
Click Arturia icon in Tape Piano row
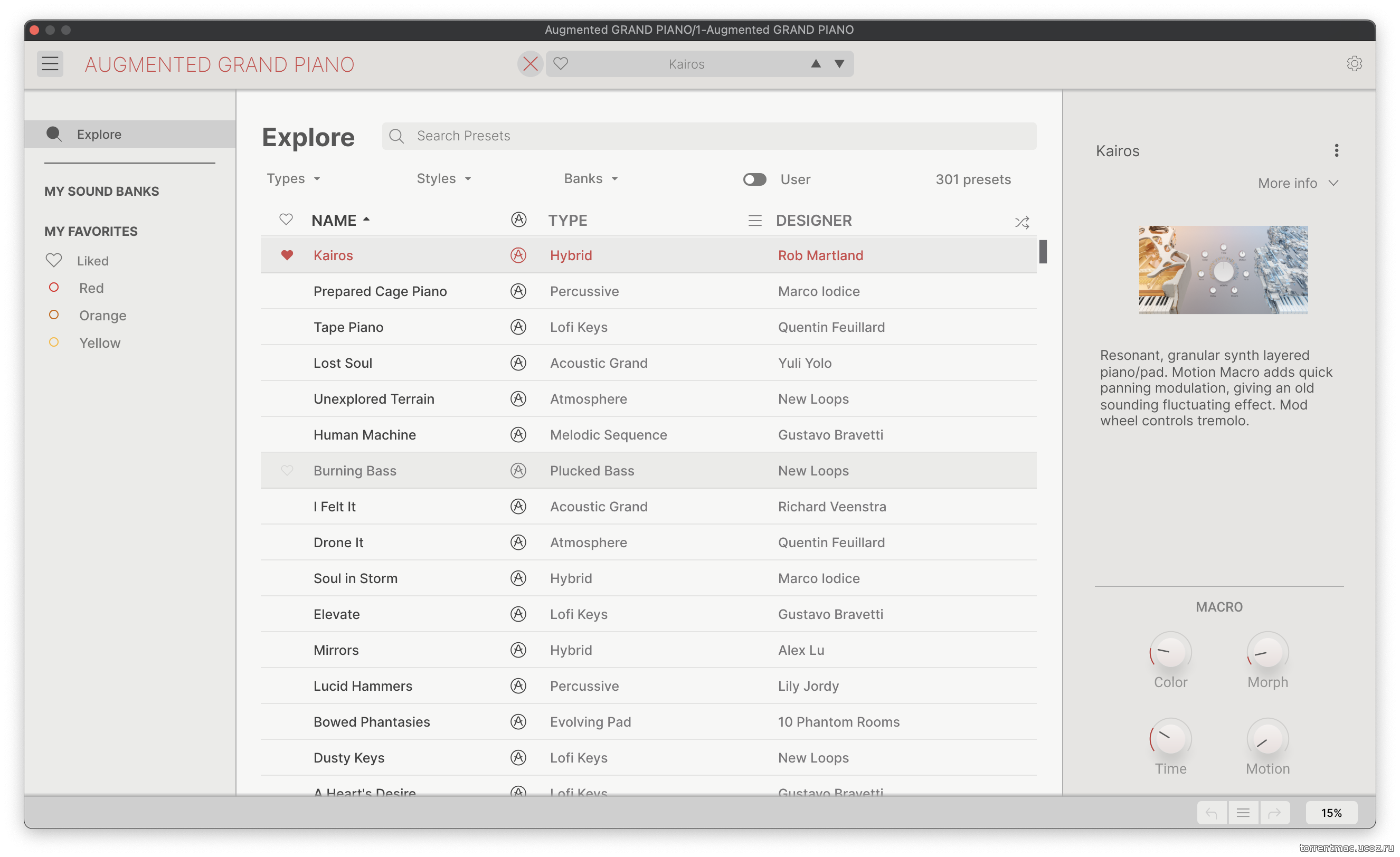pyautogui.click(x=518, y=327)
